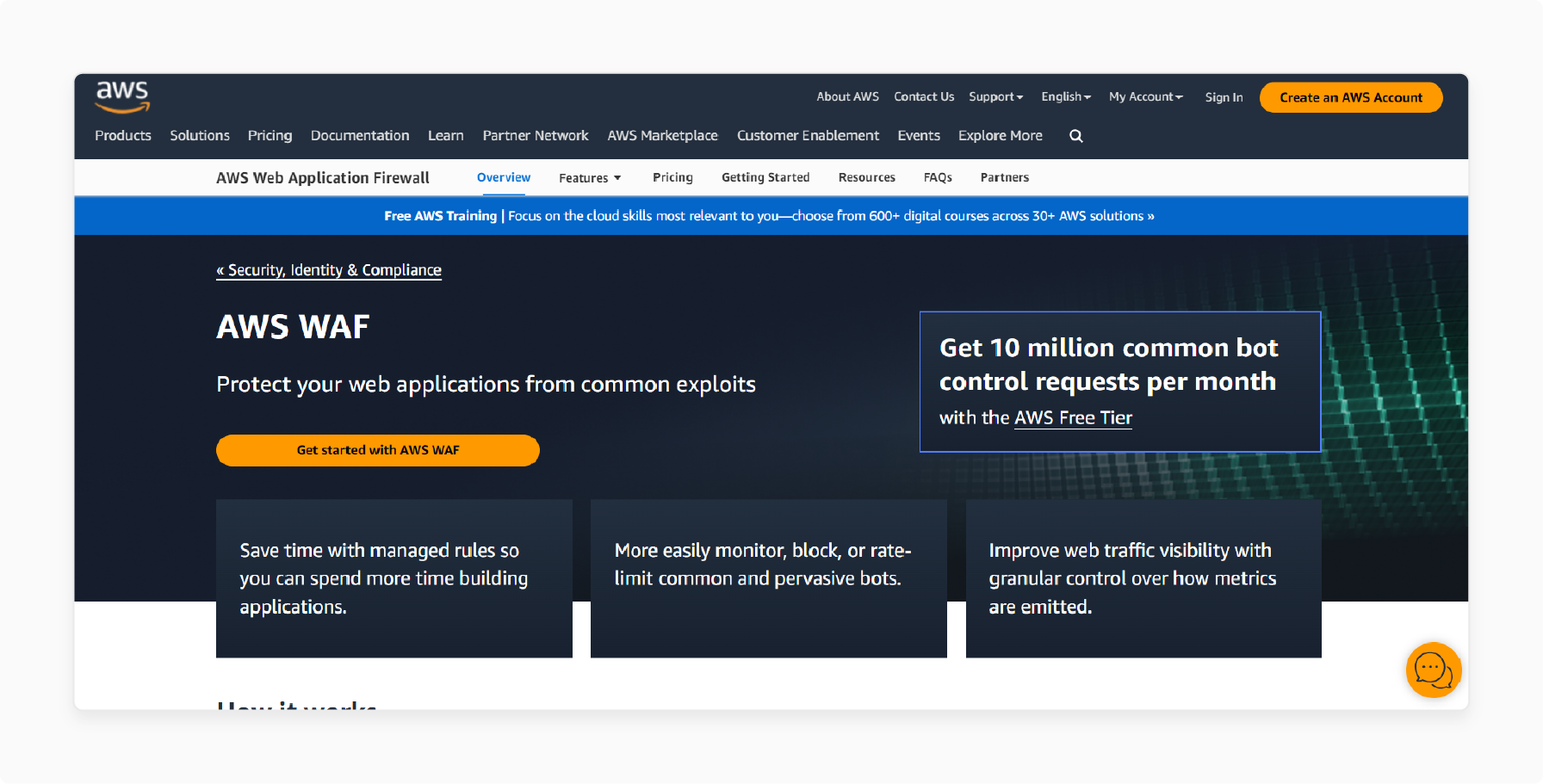The image size is (1543, 784).
Task: Open the Contact Us link
Action: coord(924,97)
